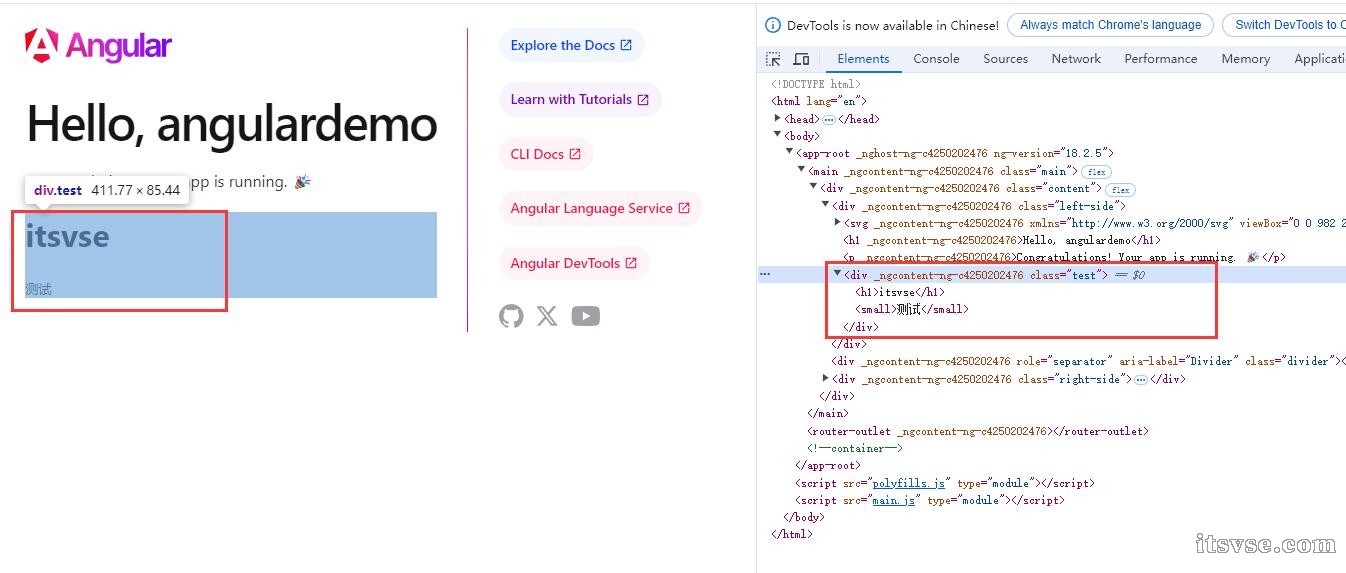
Task: Open the X (Twitter) icon link
Action: click(x=547, y=316)
